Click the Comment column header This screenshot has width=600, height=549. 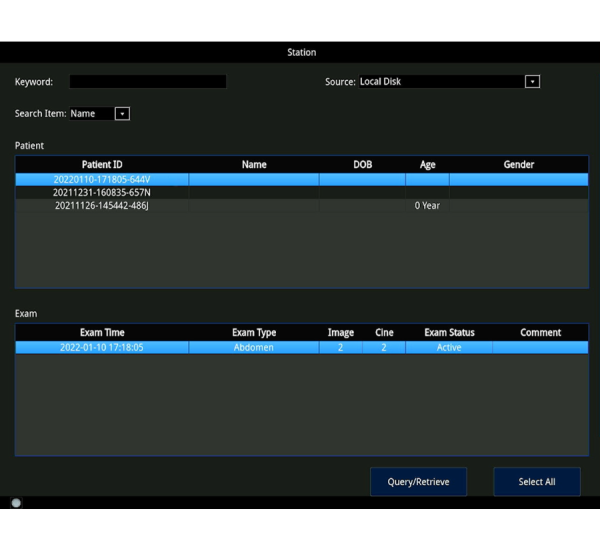pos(540,333)
